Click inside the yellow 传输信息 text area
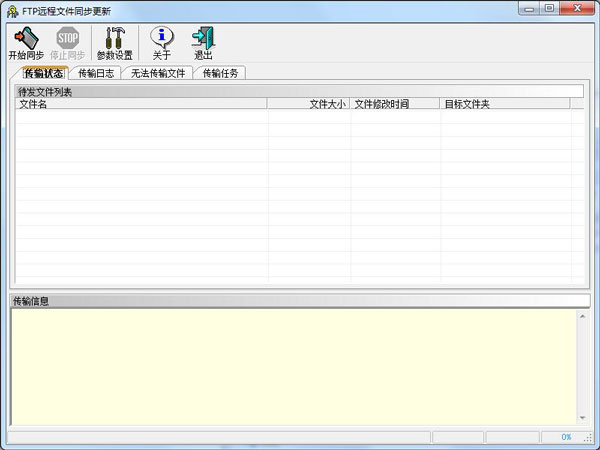 pos(294,367)
